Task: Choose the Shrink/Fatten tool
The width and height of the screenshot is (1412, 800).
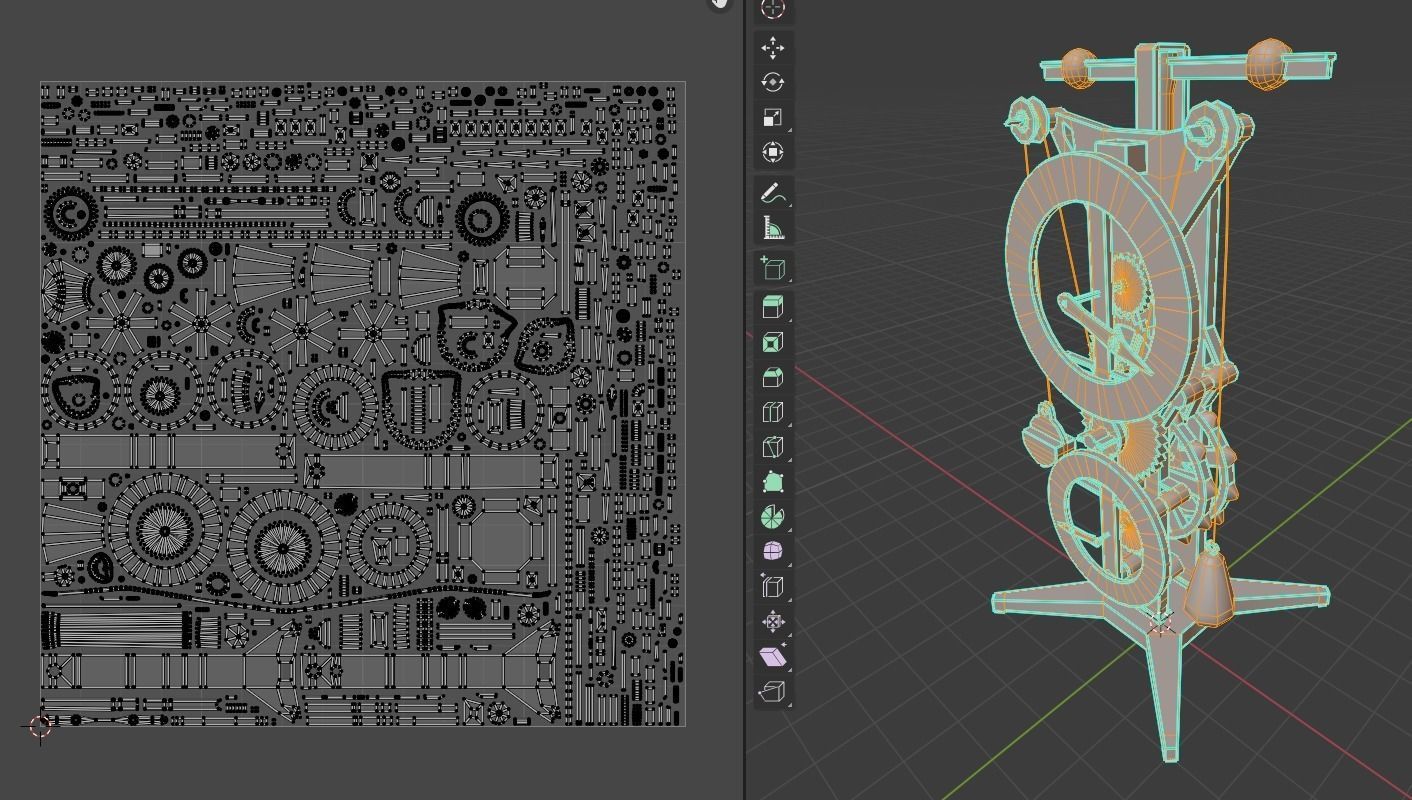Action: [x=772, y=621]
